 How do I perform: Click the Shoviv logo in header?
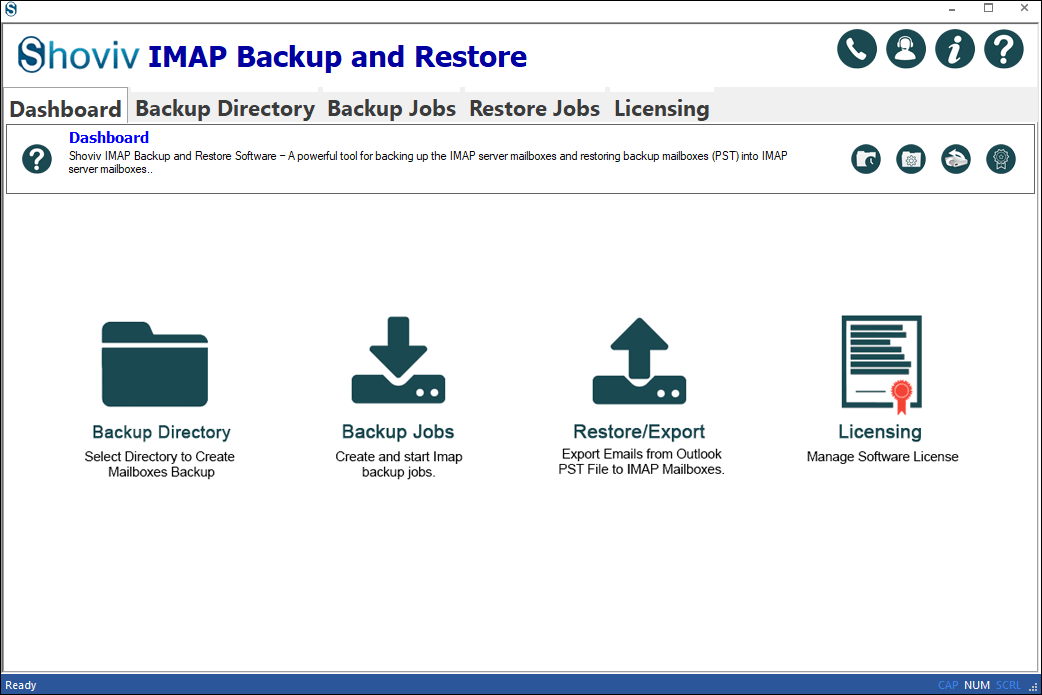pos(78,55)
